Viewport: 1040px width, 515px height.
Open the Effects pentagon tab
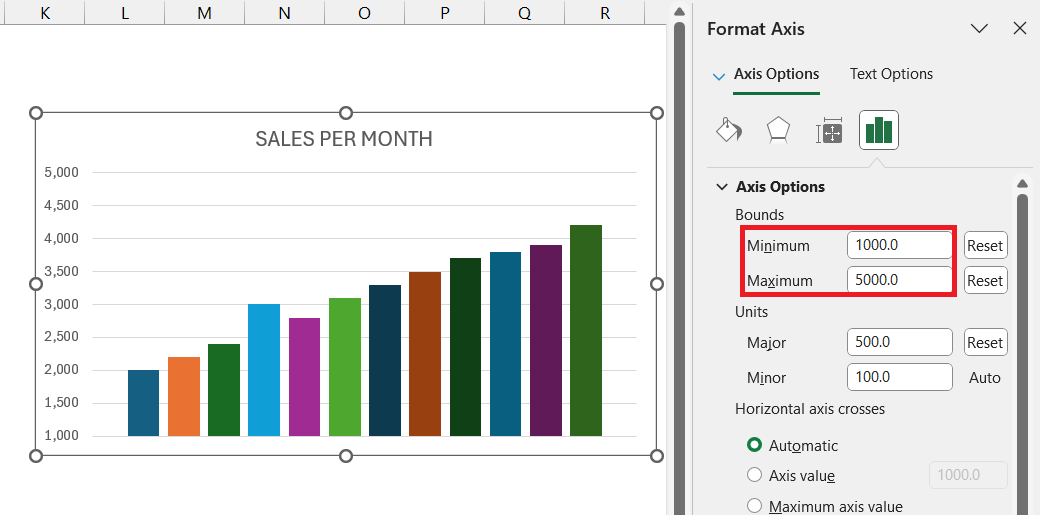click(778, 130)
